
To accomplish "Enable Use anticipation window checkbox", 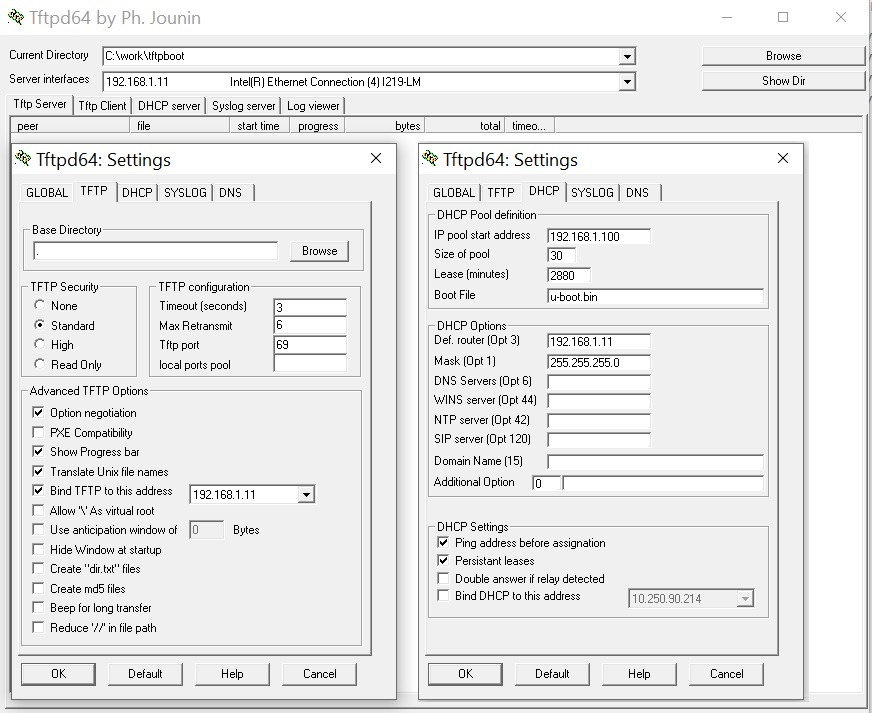I will click(x=38, y=529).
